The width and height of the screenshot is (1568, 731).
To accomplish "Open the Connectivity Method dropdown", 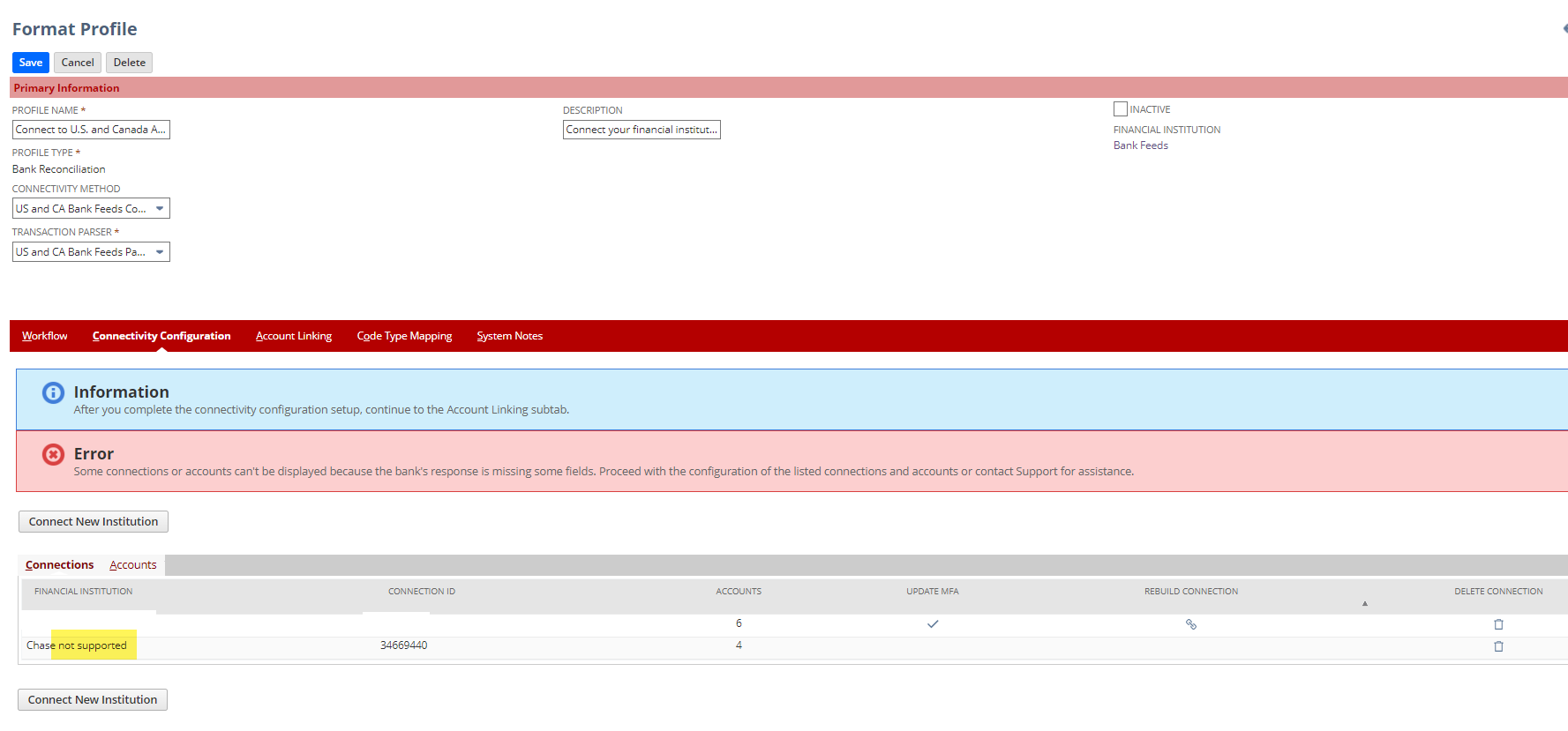I will coord(91,208).
